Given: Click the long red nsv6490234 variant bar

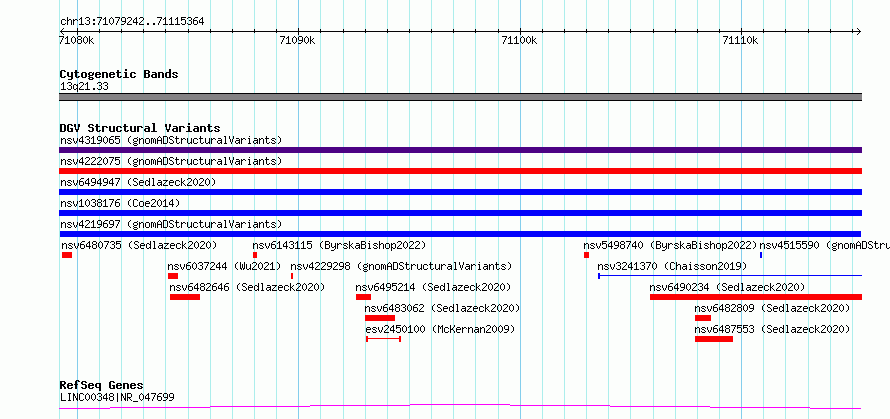Looking at the screenshot, I should point(756,298).
